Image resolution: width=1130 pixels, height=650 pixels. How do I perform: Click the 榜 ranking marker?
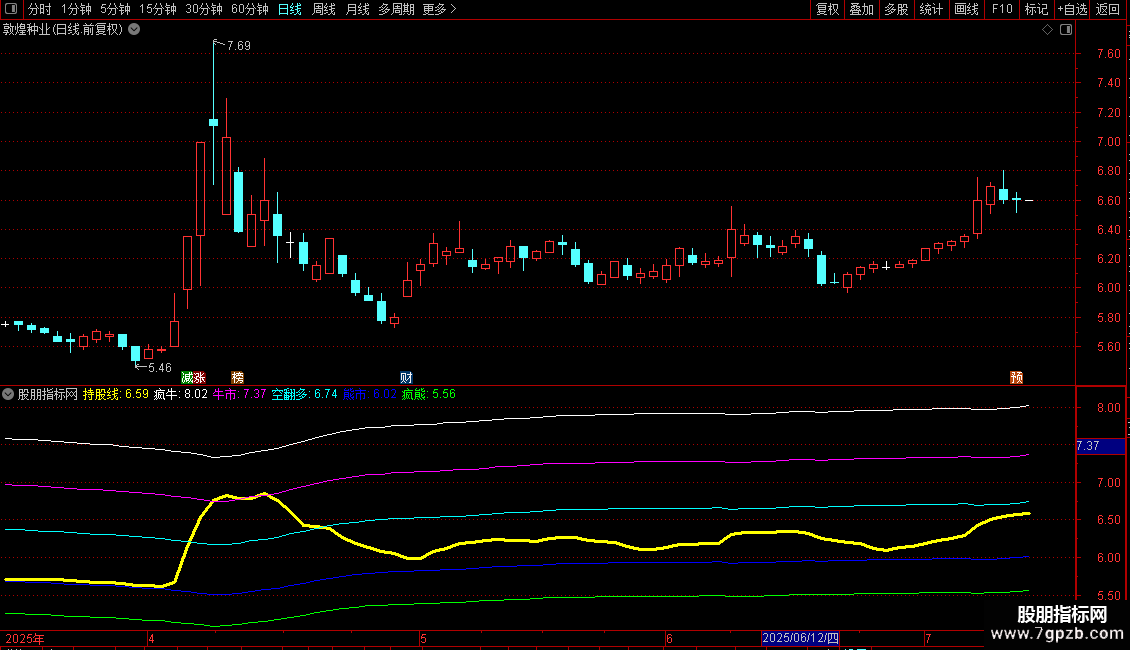point(238,378)
